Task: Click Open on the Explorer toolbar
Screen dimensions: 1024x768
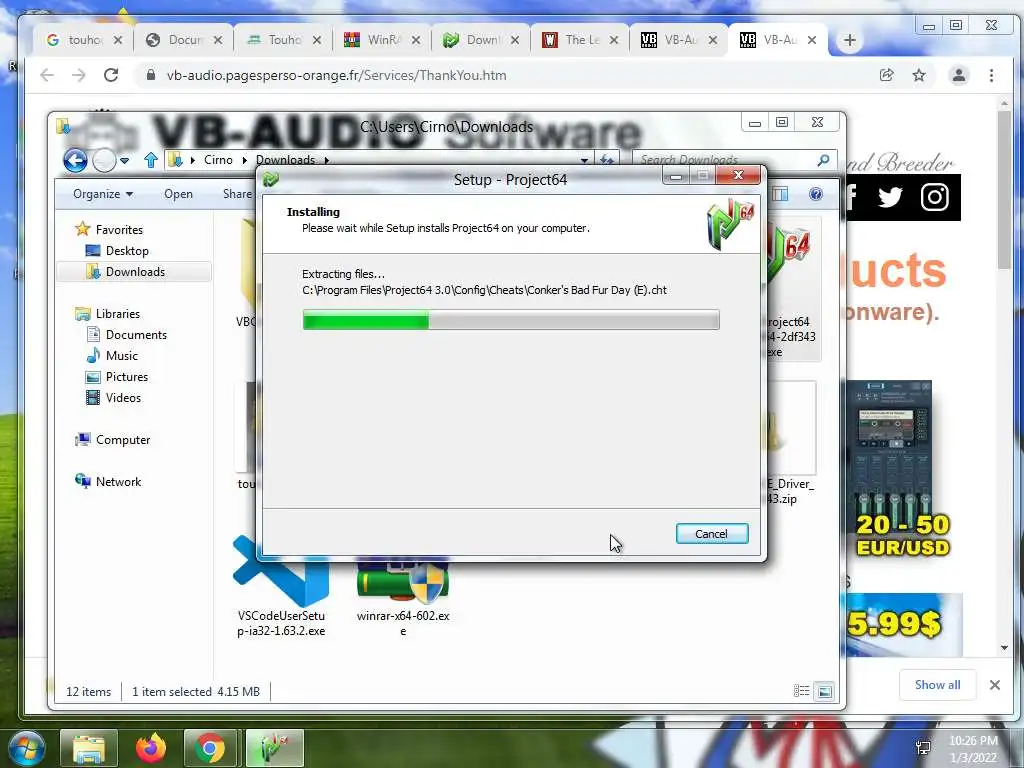Action: click(x=178, y=194)
